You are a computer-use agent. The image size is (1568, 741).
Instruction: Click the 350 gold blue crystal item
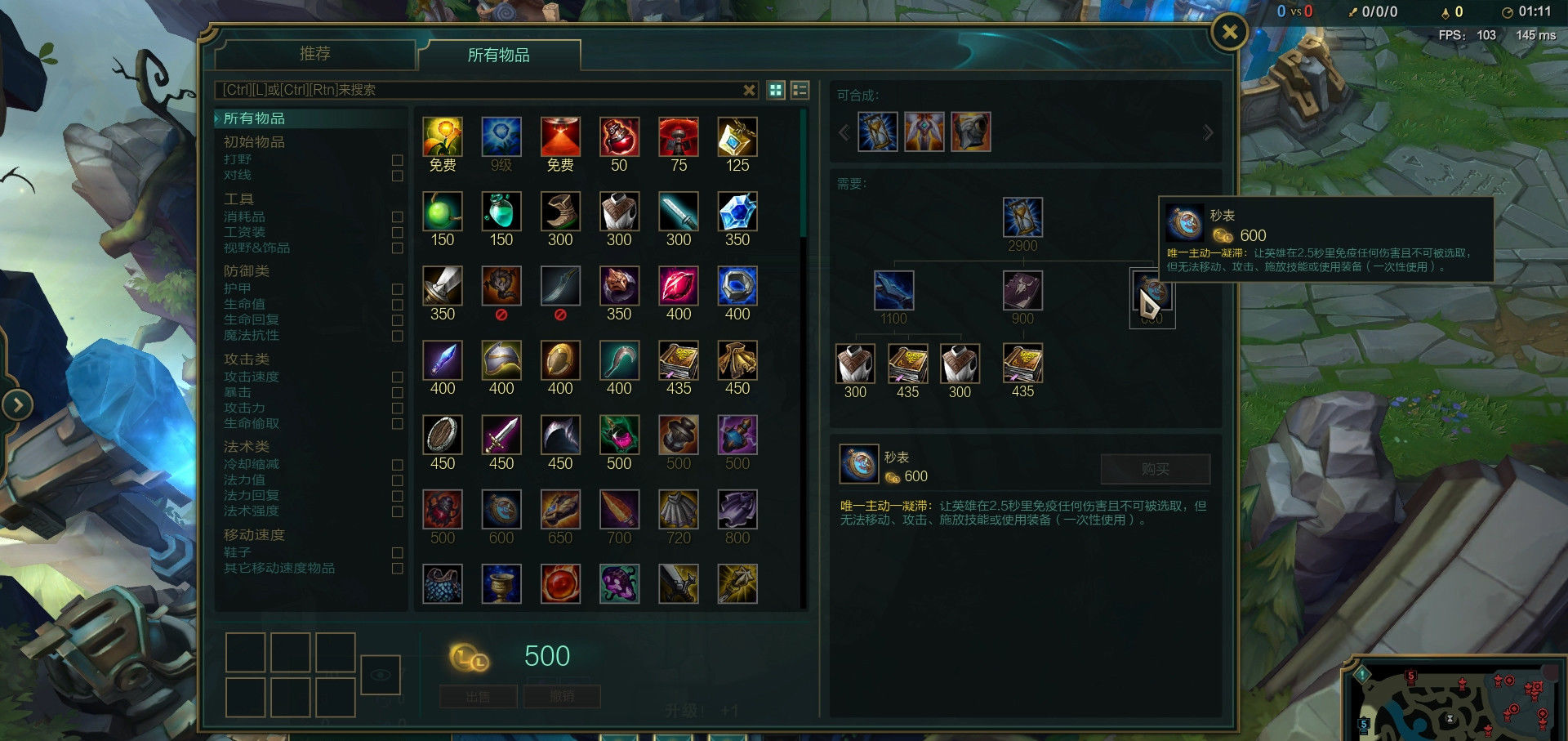point(737,212)
